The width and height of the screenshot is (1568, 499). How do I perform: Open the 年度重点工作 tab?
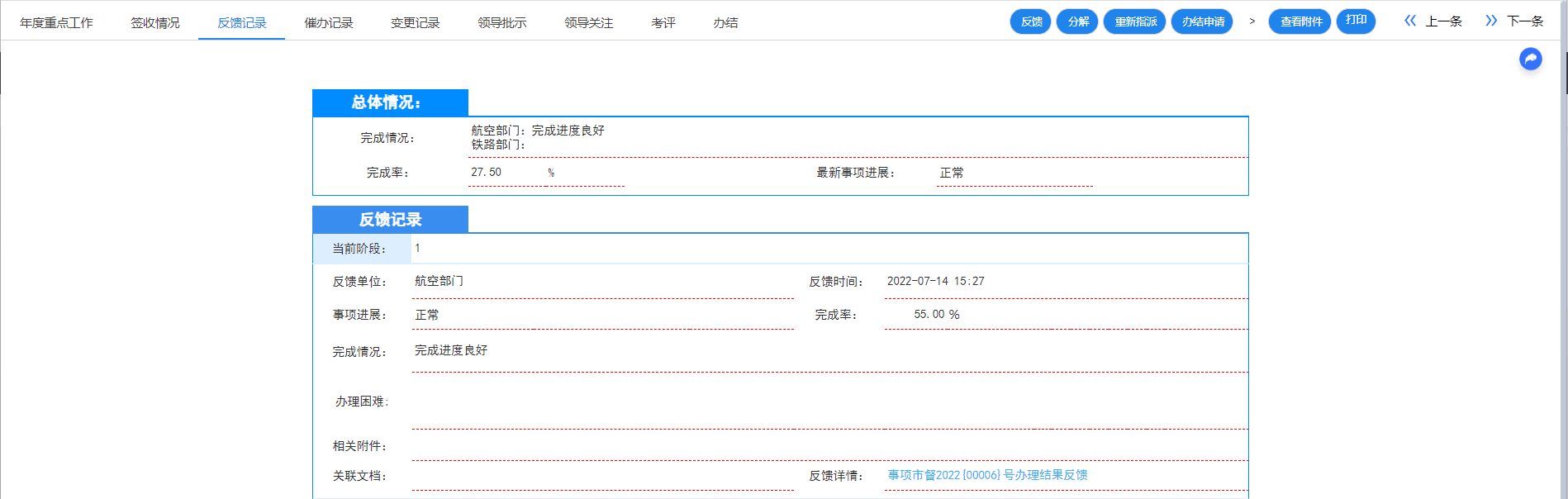tap(56, 23)
